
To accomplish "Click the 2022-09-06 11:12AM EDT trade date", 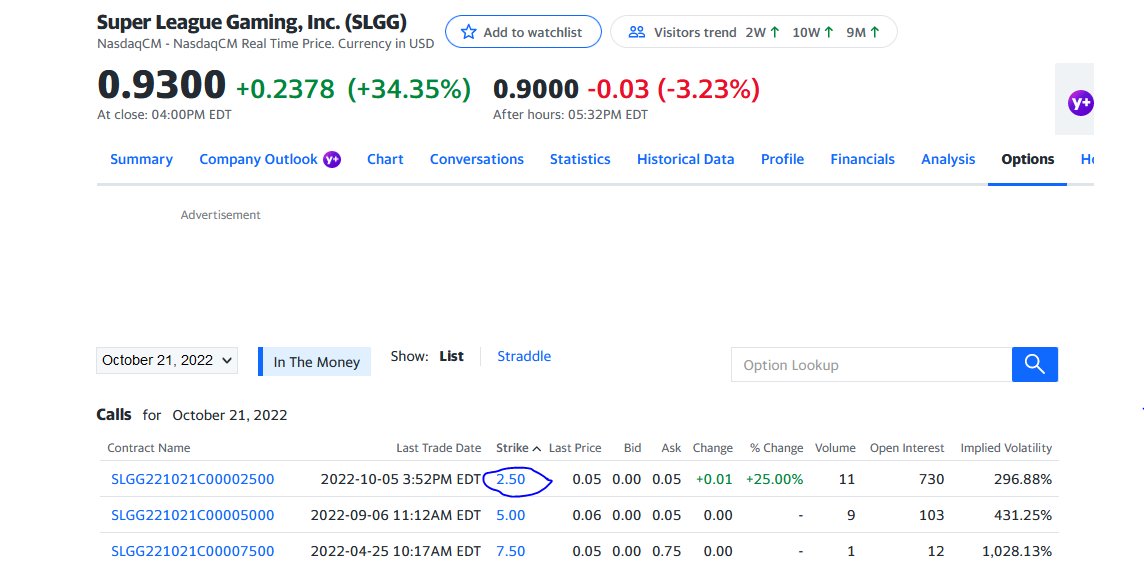I will click(396, 515).
